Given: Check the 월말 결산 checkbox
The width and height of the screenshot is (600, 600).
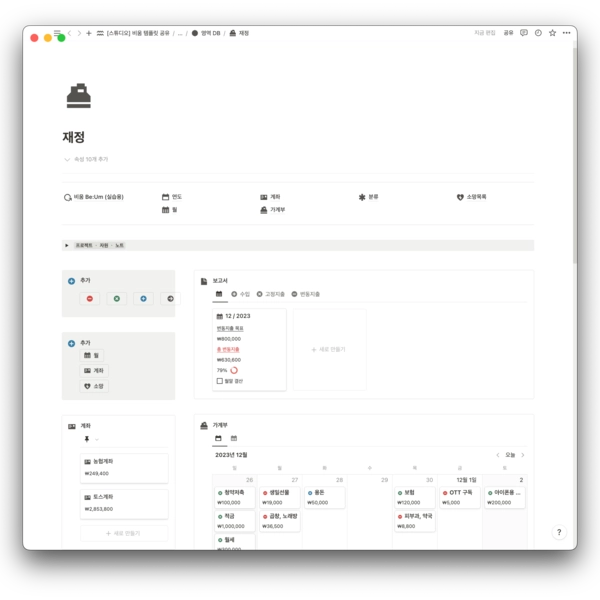Looking at the screenshot, I should click(220, 381).
